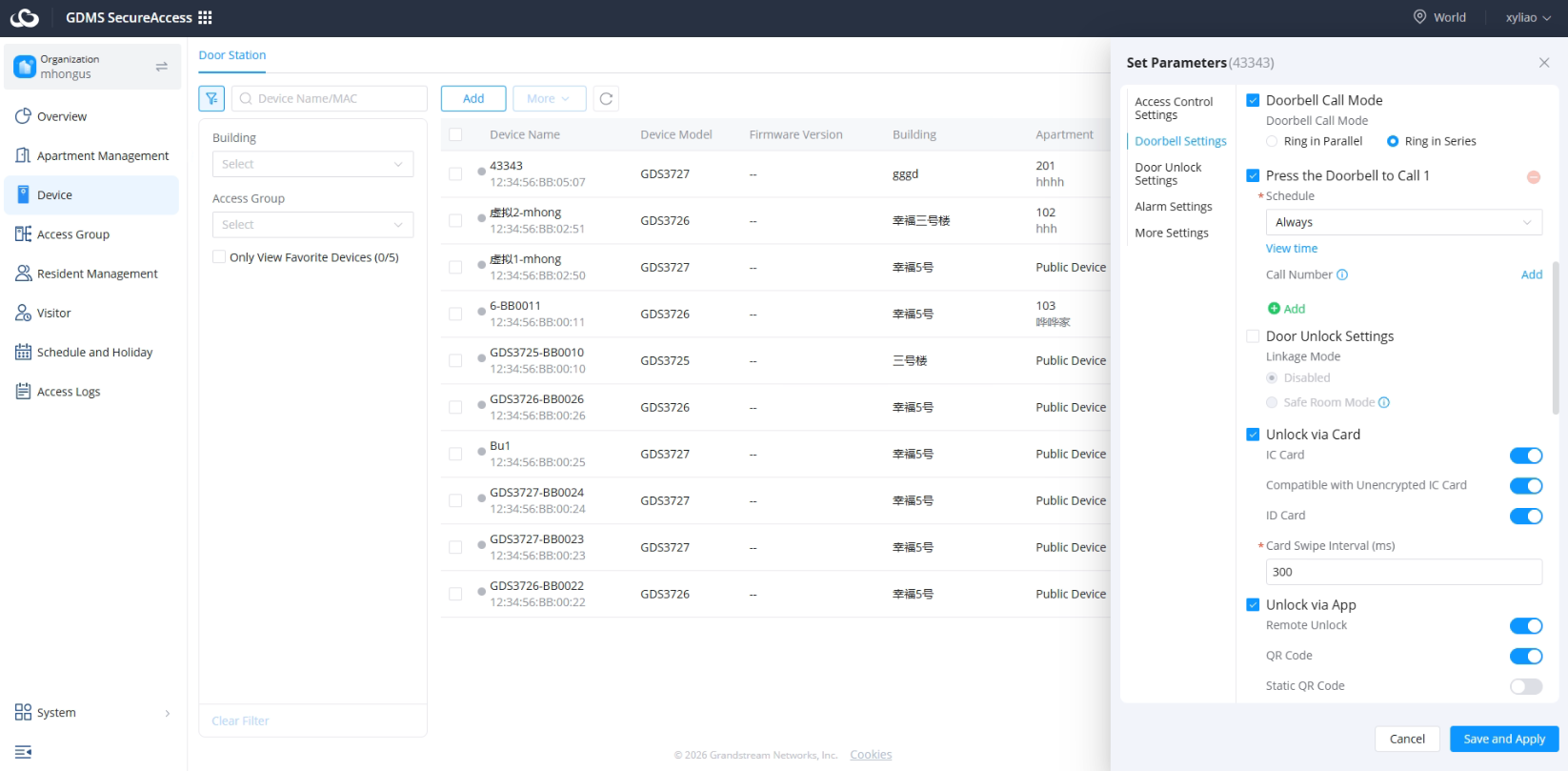Screen dimensions: 1568x771
Task: Click the Call Number info icon
Action: click(1342, 274)
